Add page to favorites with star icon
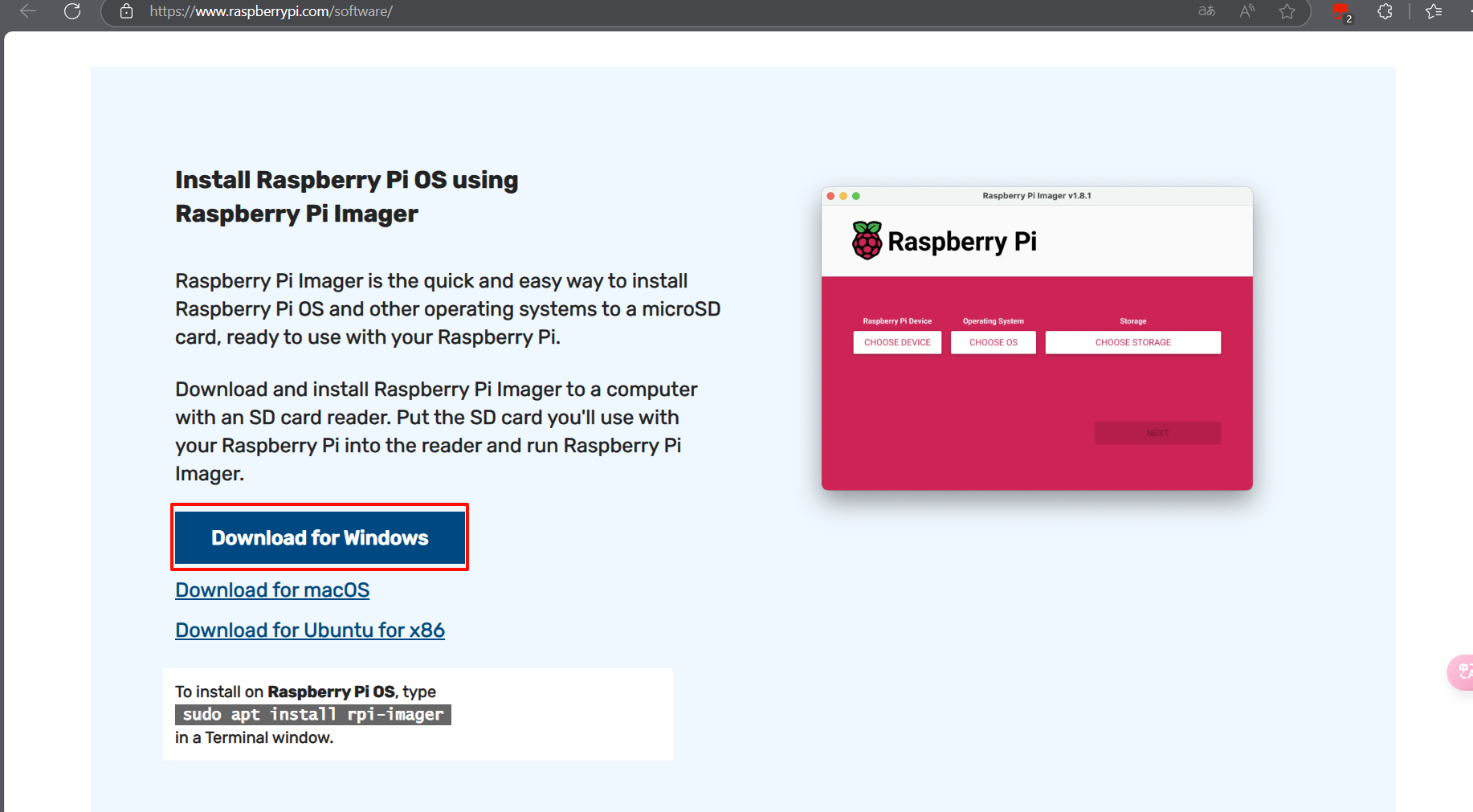This screenshot has height=812, width=1473. 1287,11
